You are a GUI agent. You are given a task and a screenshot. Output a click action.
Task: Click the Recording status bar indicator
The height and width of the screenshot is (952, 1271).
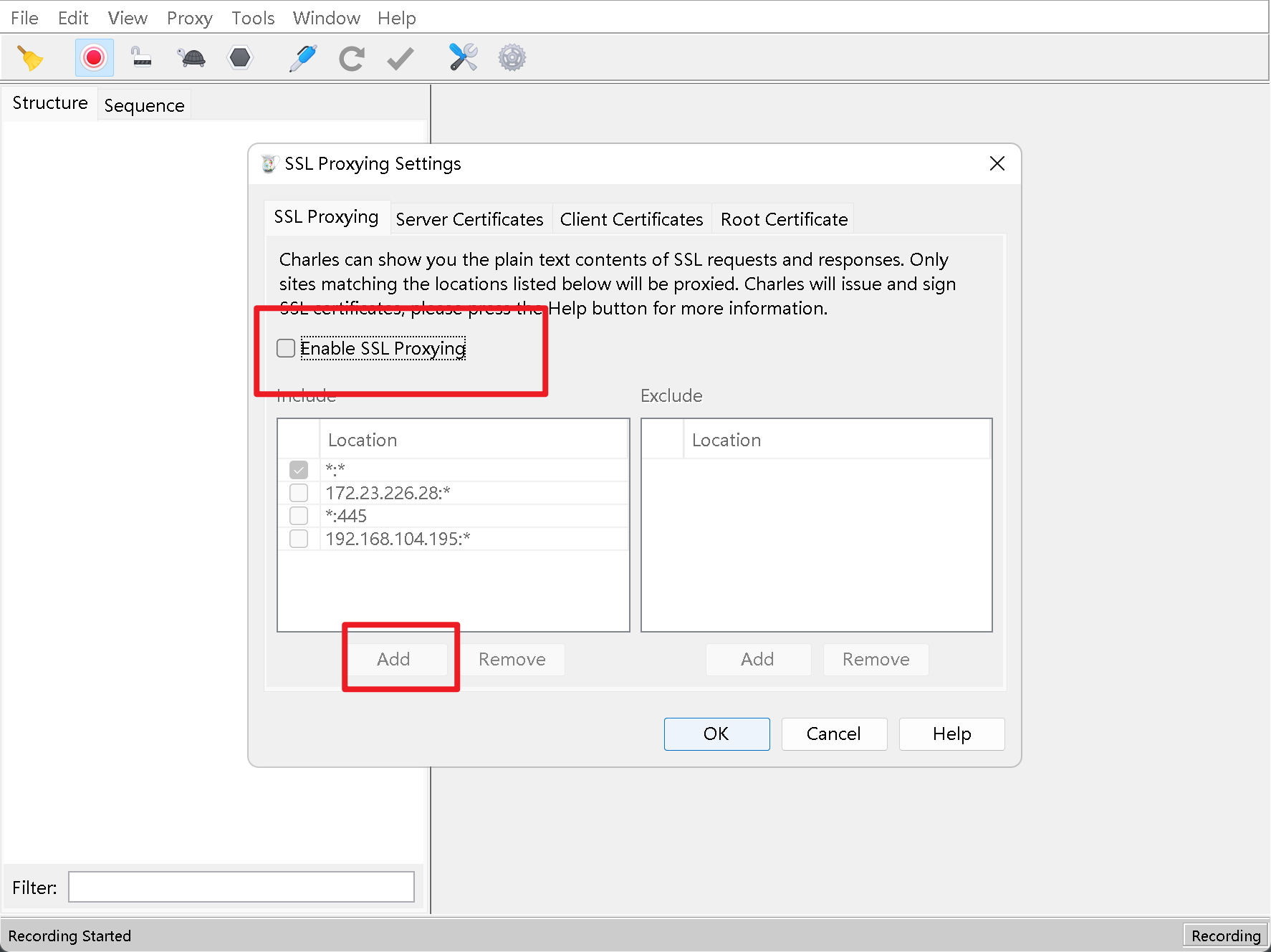point(1225,936)
